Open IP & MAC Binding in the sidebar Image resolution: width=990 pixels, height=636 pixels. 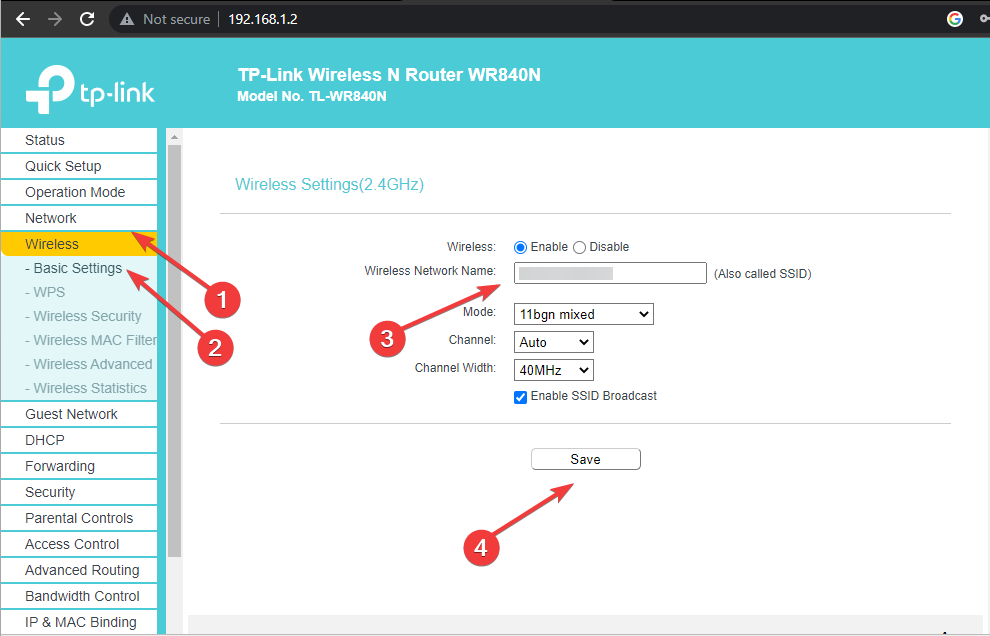pyautogui.click(x=79, y=621)
